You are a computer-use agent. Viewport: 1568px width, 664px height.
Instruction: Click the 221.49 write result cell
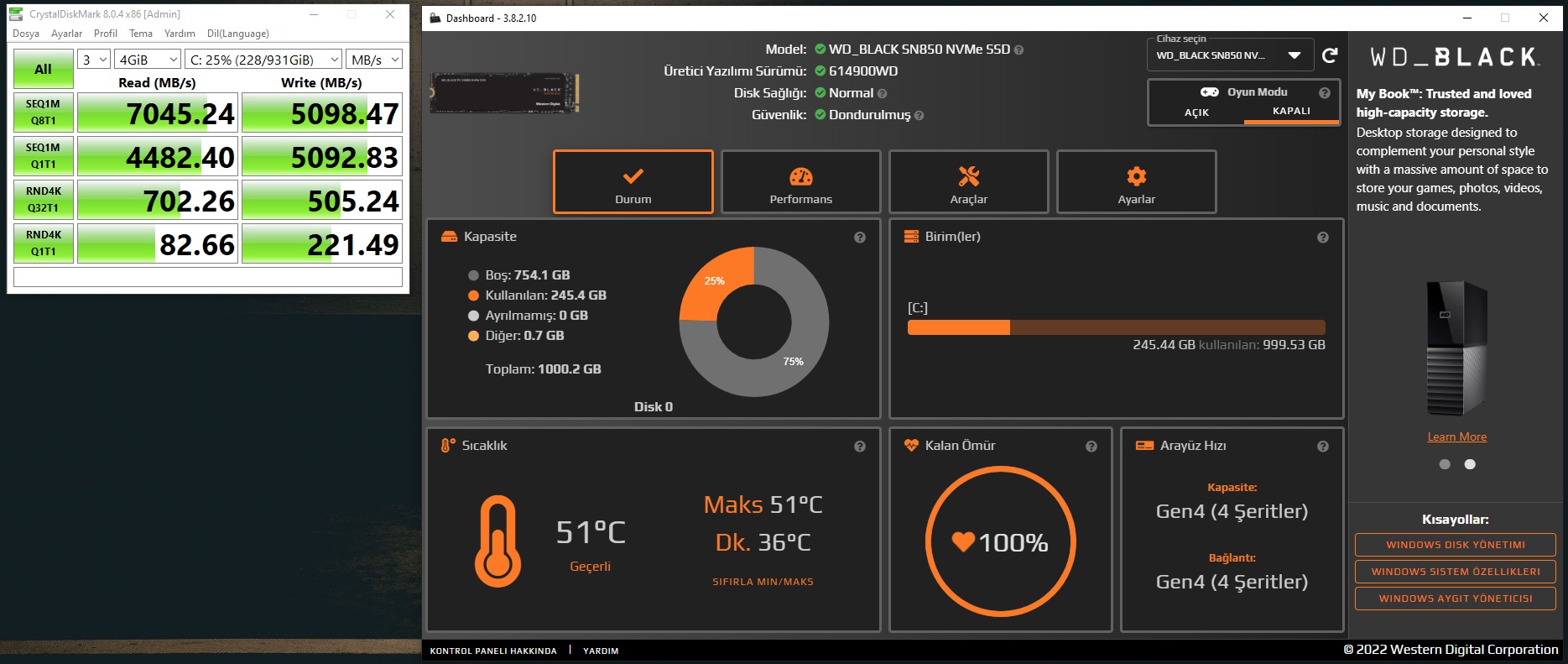pyautogui.click(x=322, y=243)
